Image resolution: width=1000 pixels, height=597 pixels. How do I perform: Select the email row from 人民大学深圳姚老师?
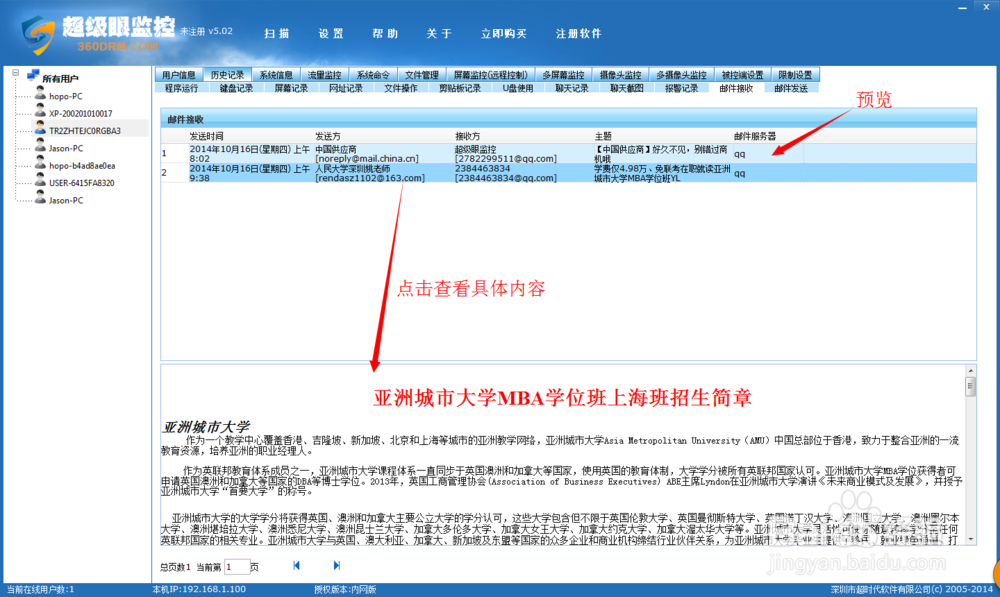pyautogui.click(x=568, y=173)
